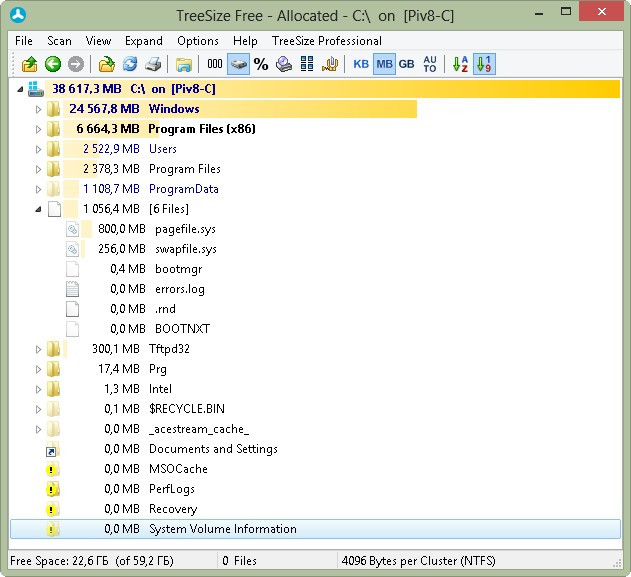Click the 4096 Bytes per Cluster status text
The image size is (631, 577).
pos(419,561)
